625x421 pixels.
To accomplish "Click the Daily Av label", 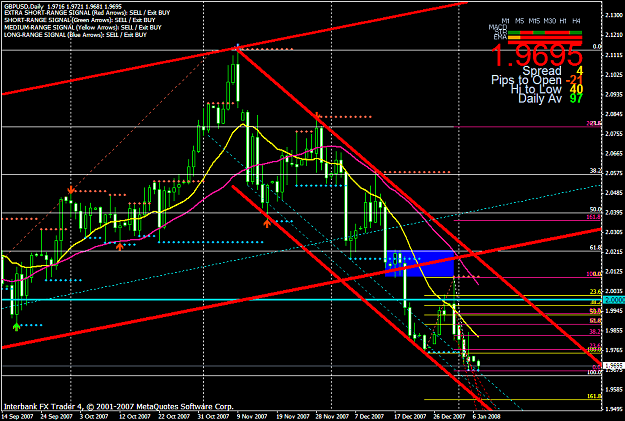I will coord(540,98).
